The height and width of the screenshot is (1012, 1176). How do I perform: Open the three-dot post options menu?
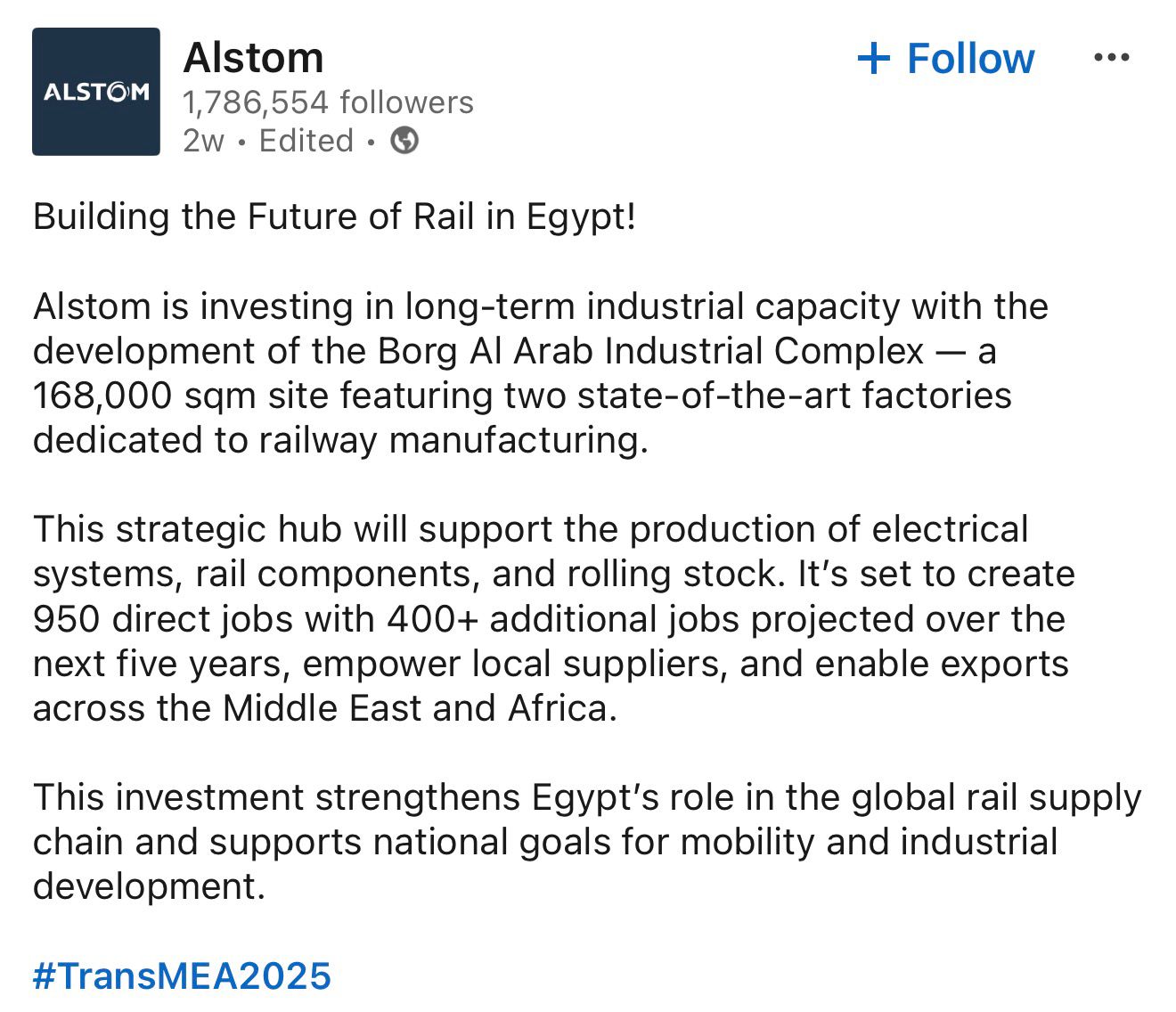coord(1110,58)
